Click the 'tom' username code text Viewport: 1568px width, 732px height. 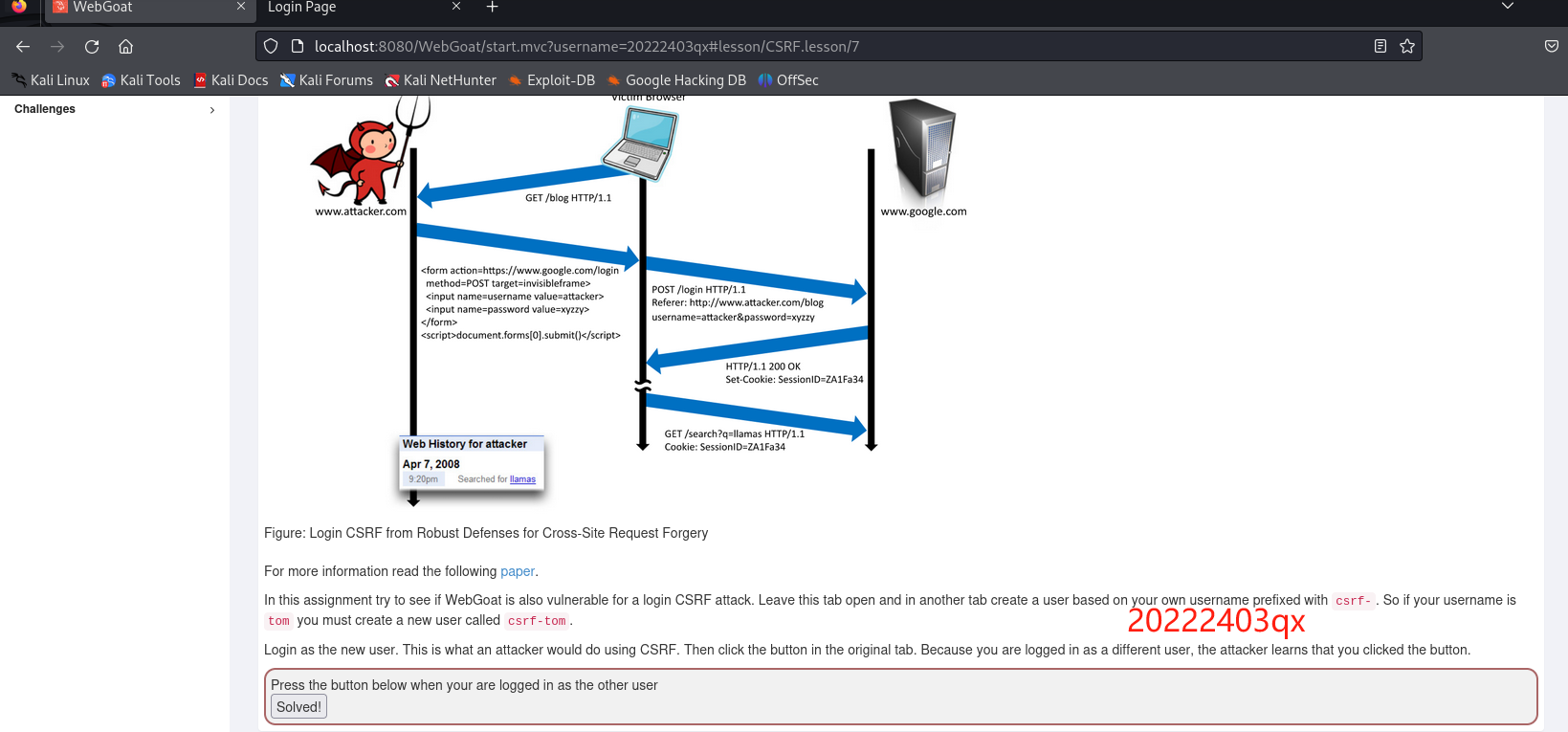pyautogui.click(x=278, y=621)
